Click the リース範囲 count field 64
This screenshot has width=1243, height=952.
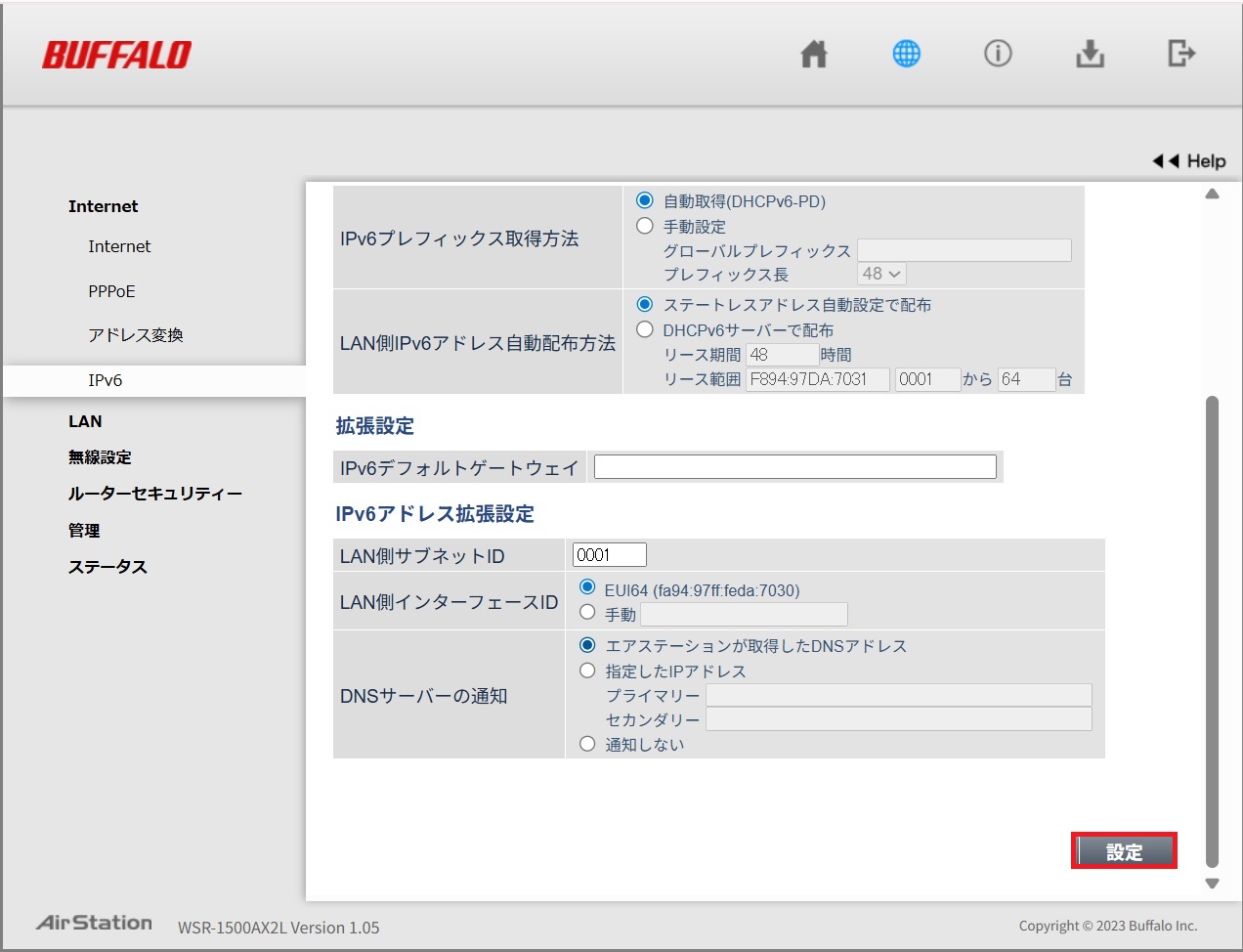(1026, 379)
